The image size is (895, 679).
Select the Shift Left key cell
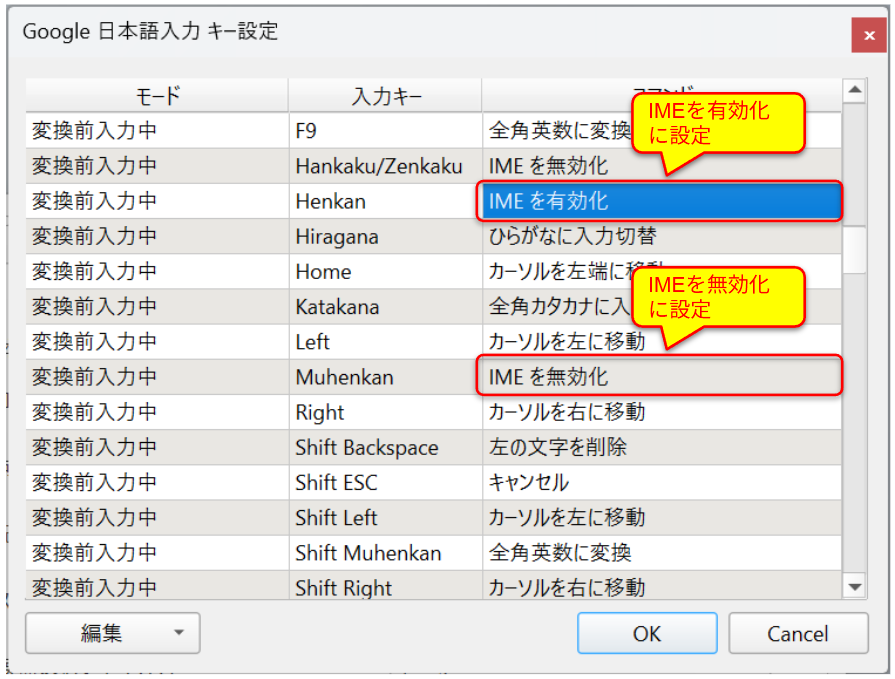[385, 518]
